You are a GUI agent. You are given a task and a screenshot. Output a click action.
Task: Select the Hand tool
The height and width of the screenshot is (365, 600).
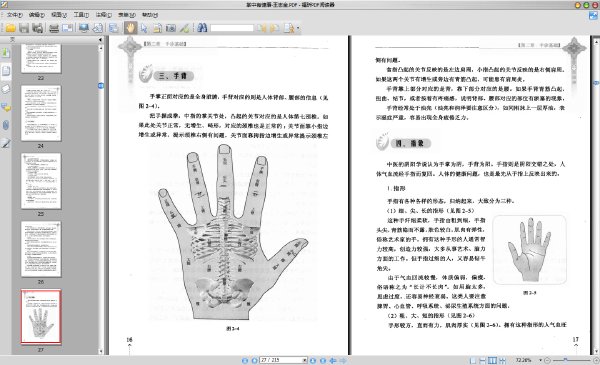click(x=130, y=28)
